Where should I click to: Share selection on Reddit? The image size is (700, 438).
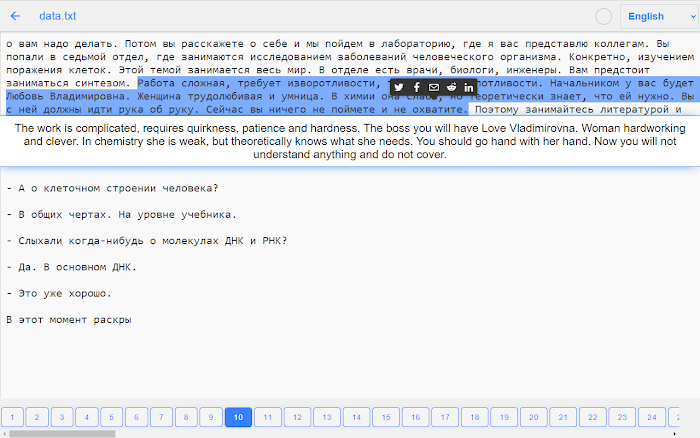pos(451,88)
